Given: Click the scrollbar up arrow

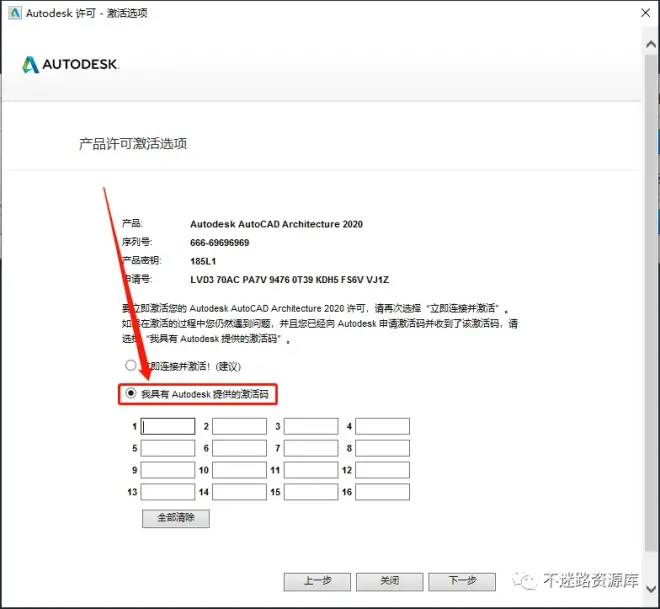Looking at the screenshot, I should point(651,44).
